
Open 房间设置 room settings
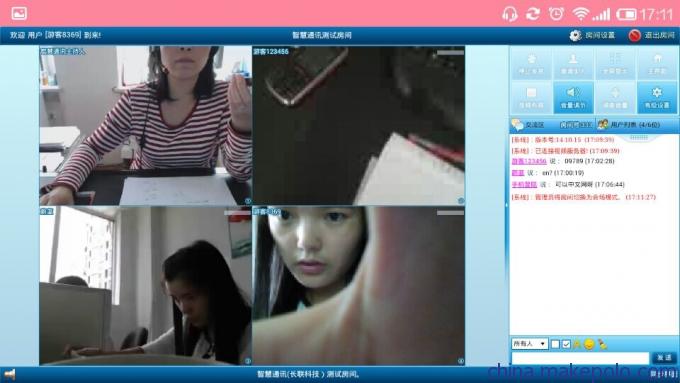tap(592, 35)
